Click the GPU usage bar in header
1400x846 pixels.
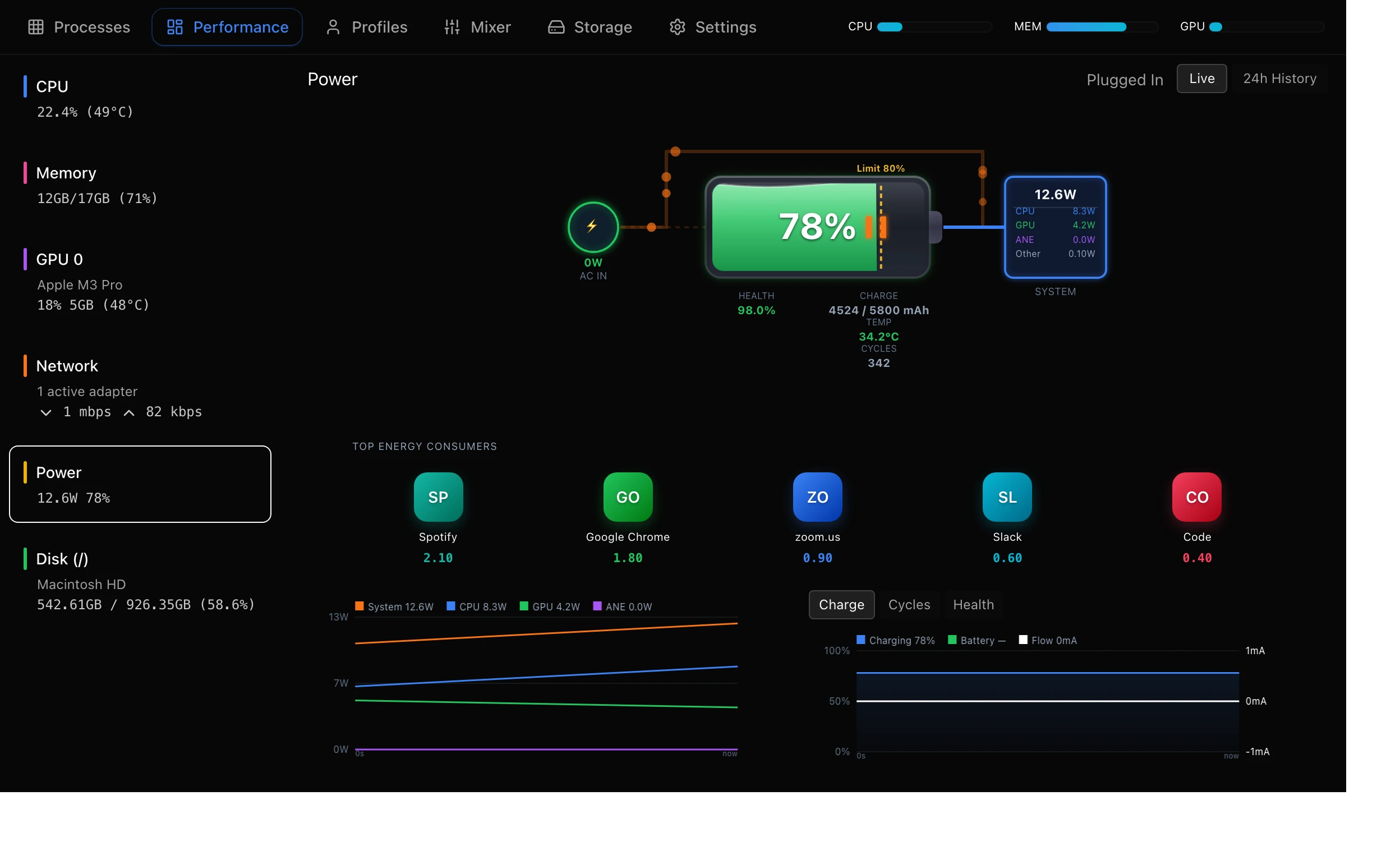tap(1267, 27)
